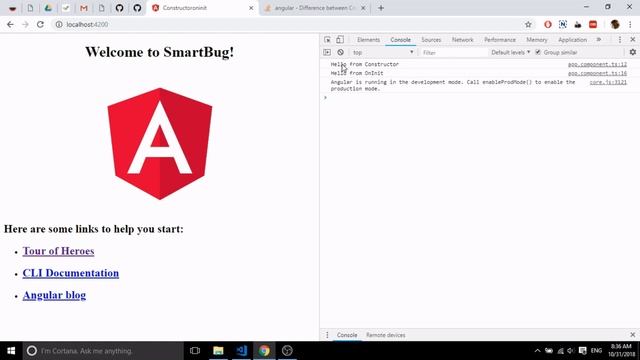The image size is (640, 360).
Task: Switch to the Gmail pinned tab
Action: point(84,8)
